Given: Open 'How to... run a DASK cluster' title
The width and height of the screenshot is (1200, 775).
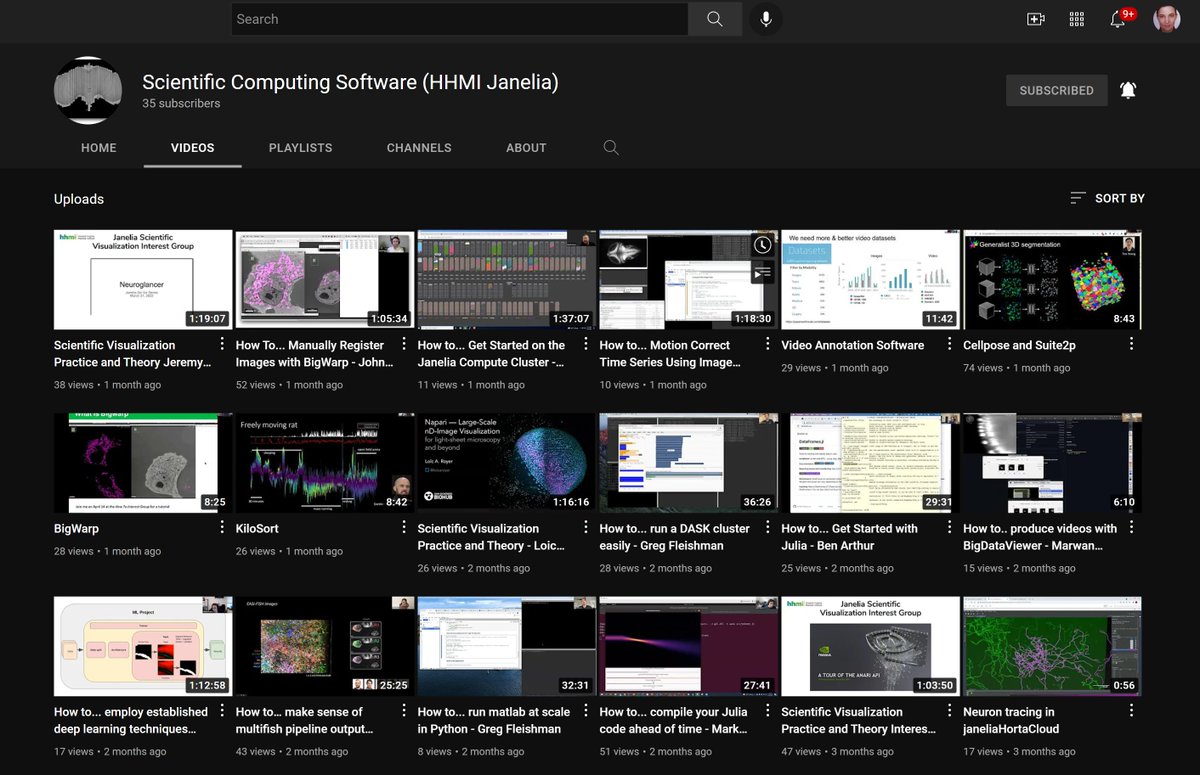Looking at the screenshot, I should pos(675,537).
